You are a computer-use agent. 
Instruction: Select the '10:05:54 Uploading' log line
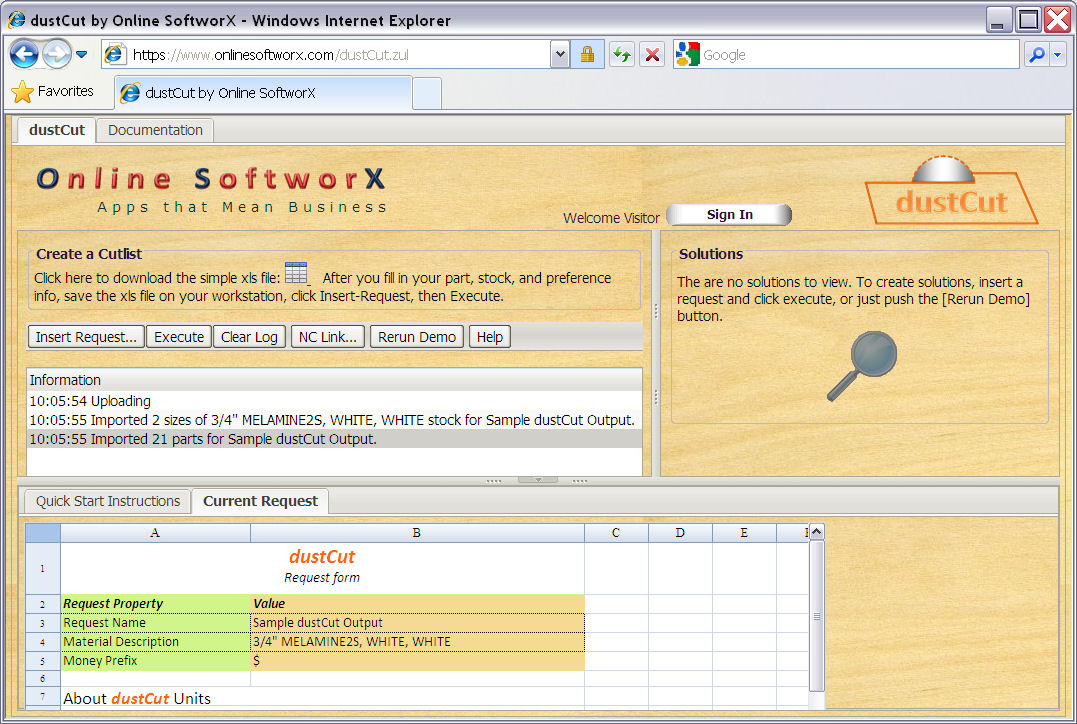coord(335,401)
